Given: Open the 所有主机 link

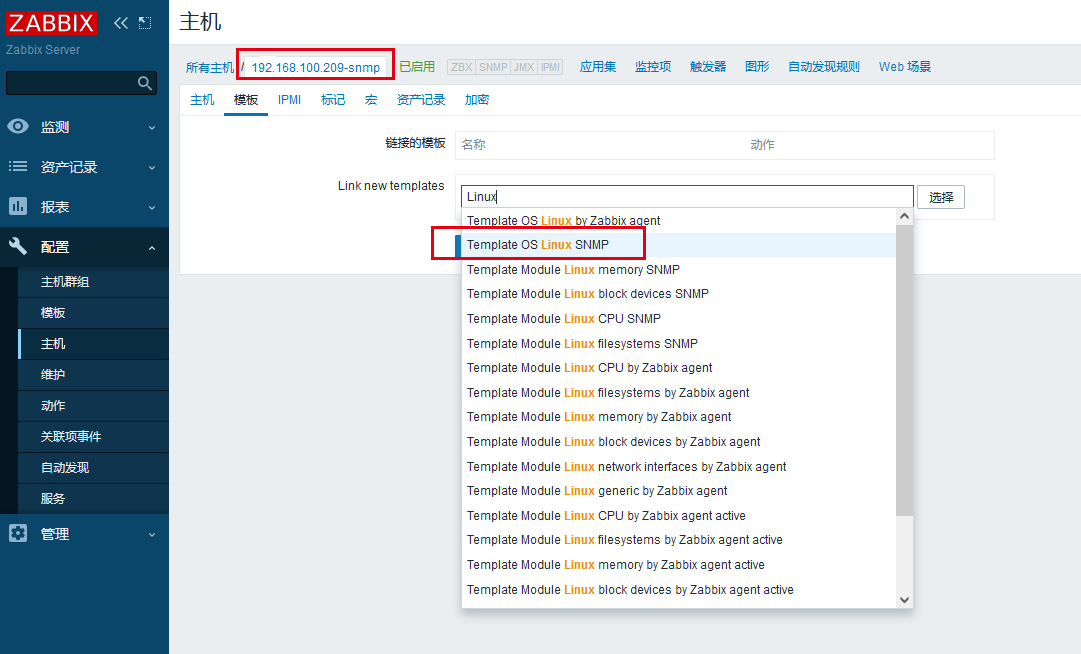Looking at the screenshot, I should tap(209, 67).
